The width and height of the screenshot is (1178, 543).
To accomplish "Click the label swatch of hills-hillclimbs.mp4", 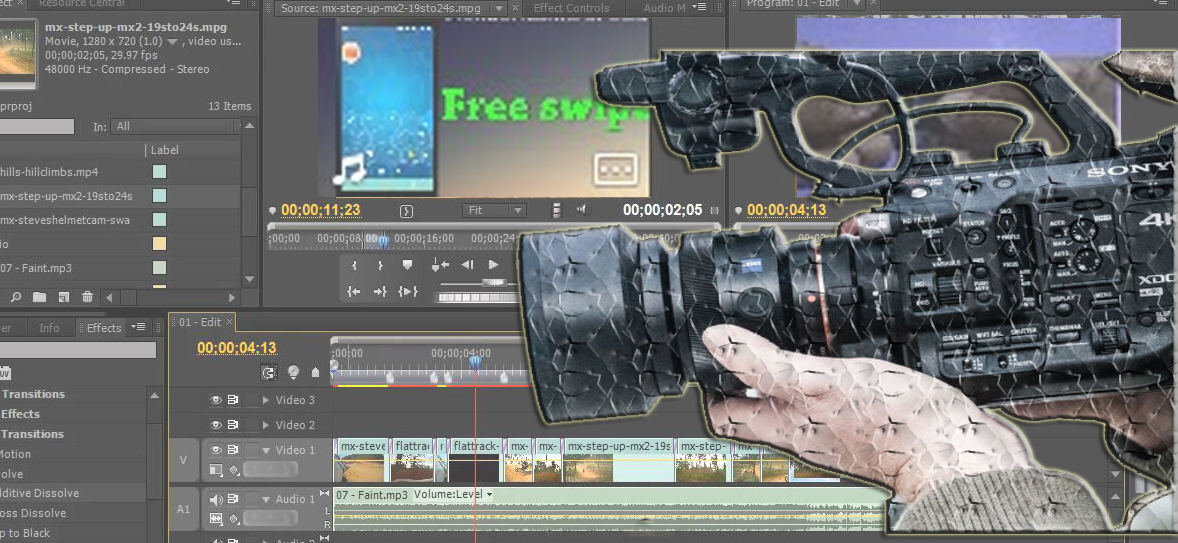I will [x=159, y=171].
